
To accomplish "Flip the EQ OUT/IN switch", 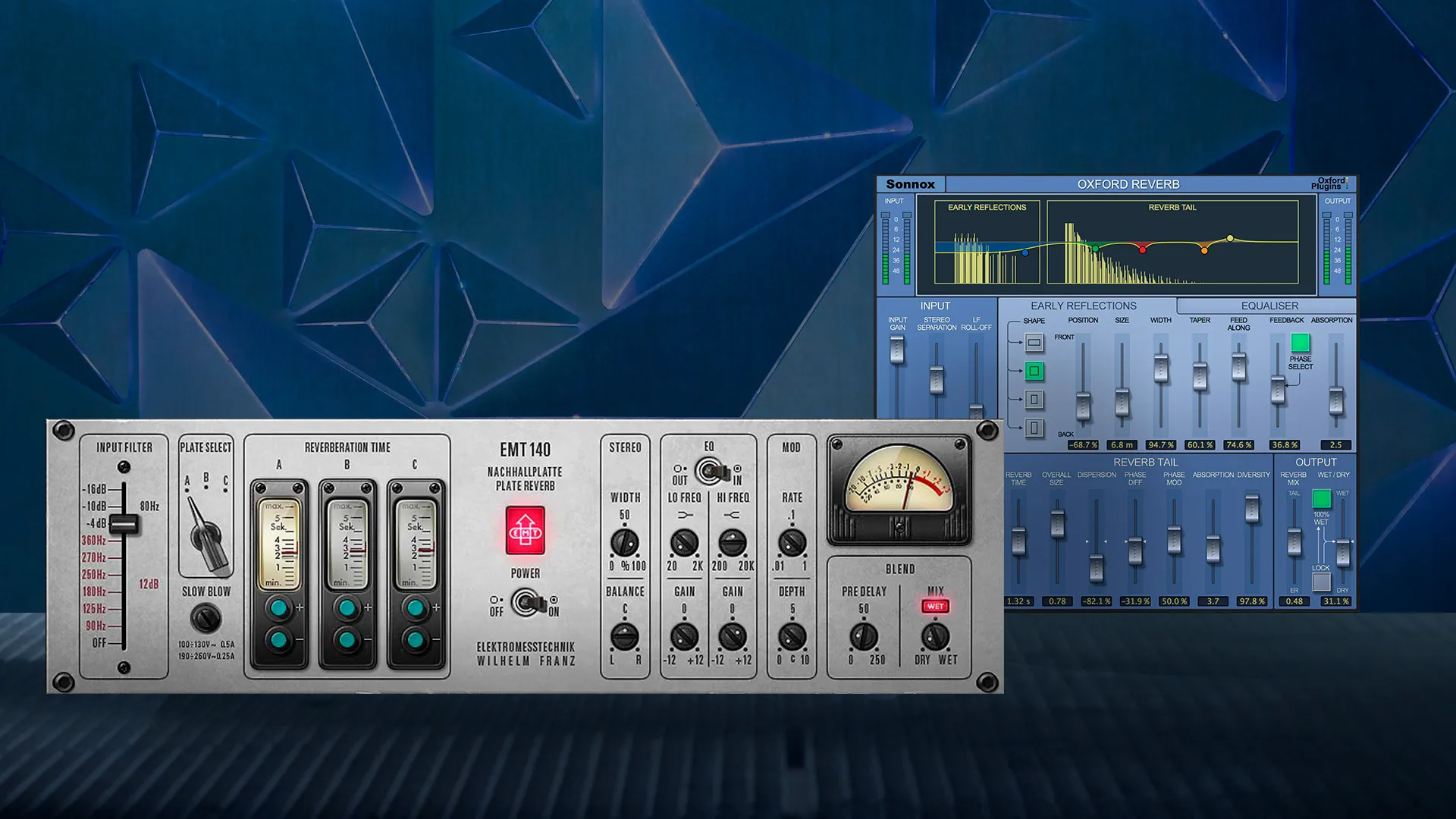I will 711,472.
